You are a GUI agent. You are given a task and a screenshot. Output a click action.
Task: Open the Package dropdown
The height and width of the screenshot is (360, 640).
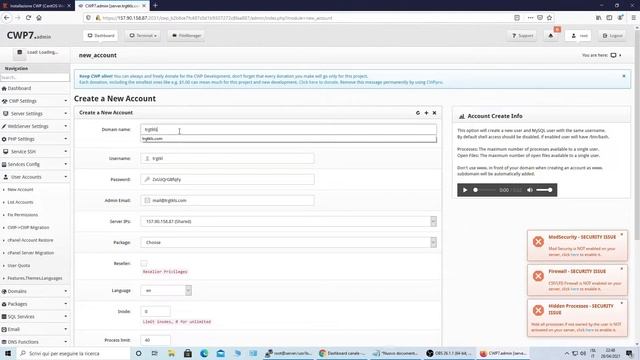[288, 242]
